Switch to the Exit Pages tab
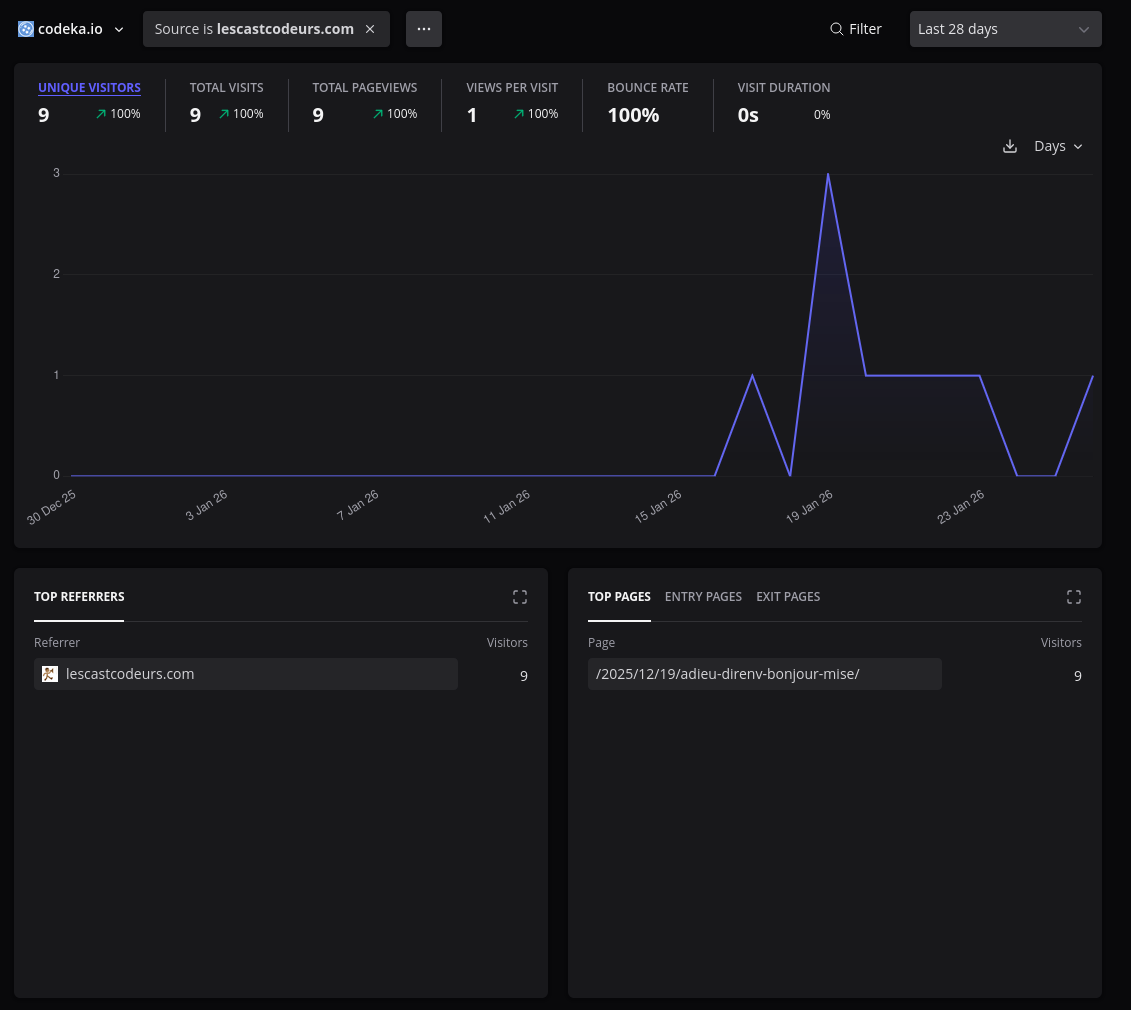This screenshot has width=1131, height=1010. click(788, 596)
